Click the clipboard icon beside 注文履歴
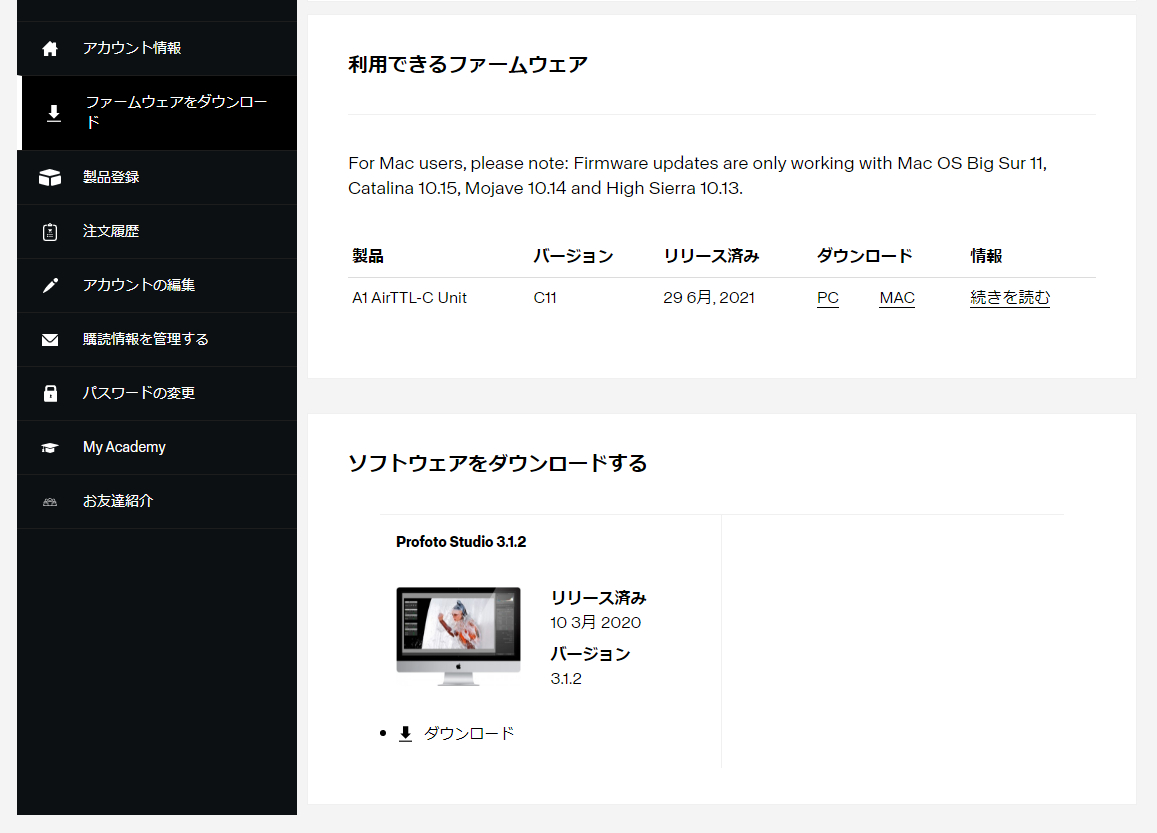1157x833 pixels. coord(49,232)
